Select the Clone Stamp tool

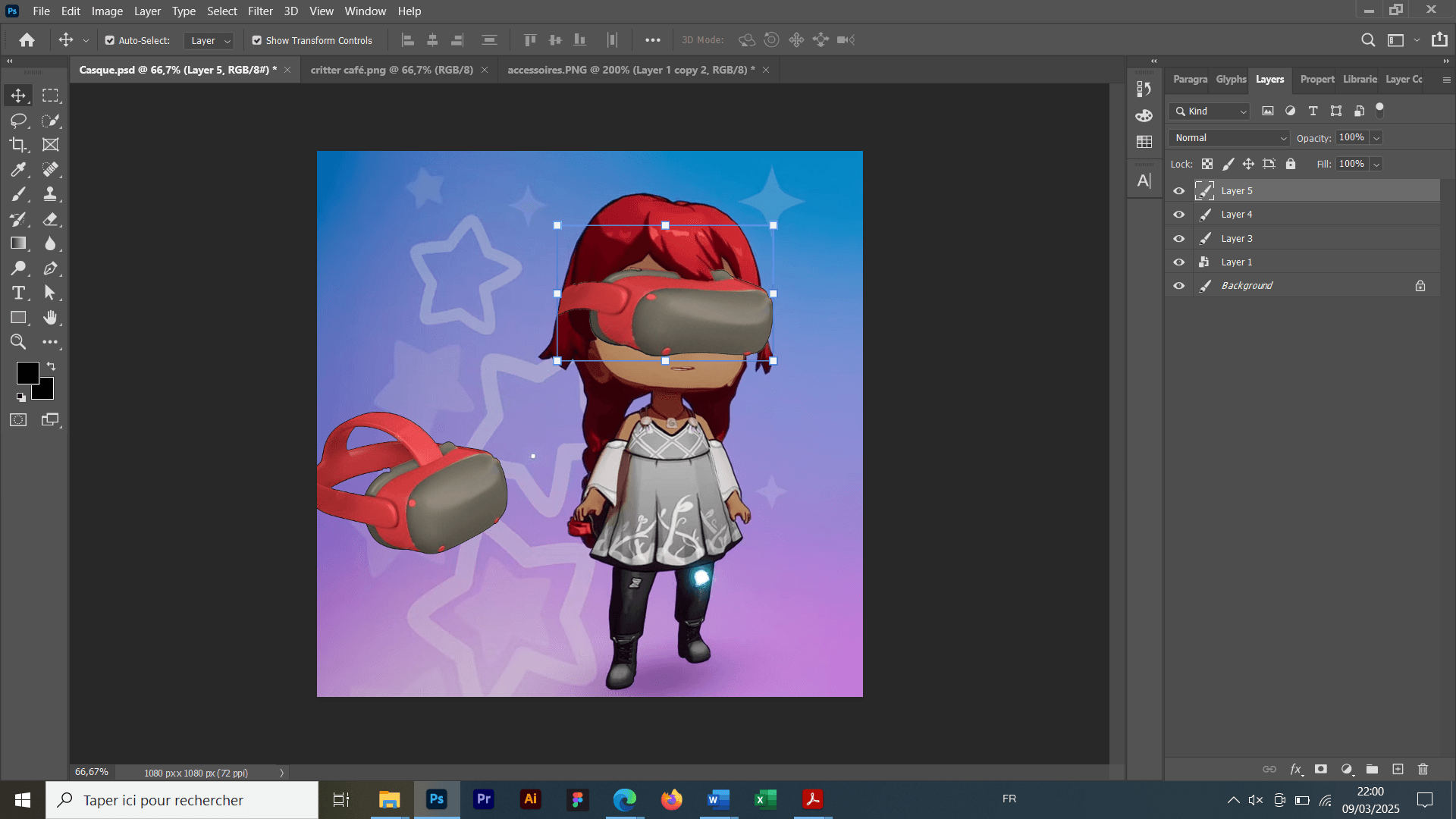click(x=50, y=194)
